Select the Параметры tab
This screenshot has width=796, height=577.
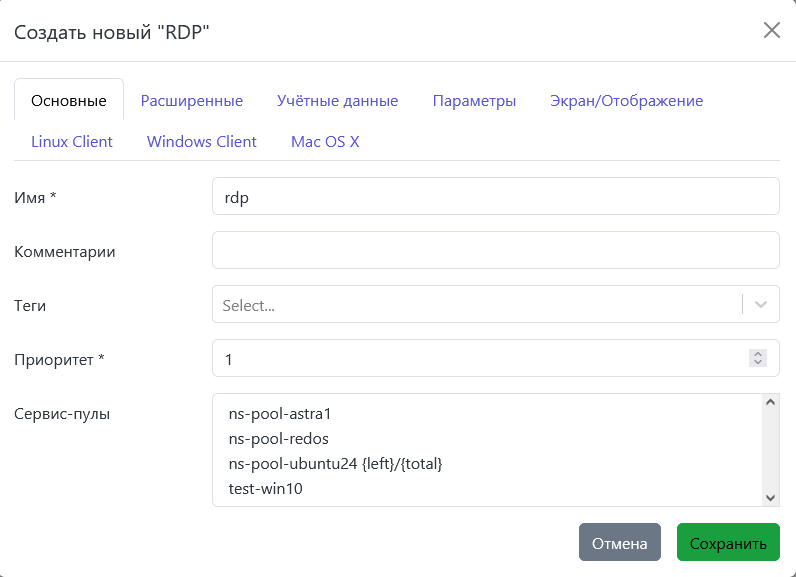click(474, 101)
